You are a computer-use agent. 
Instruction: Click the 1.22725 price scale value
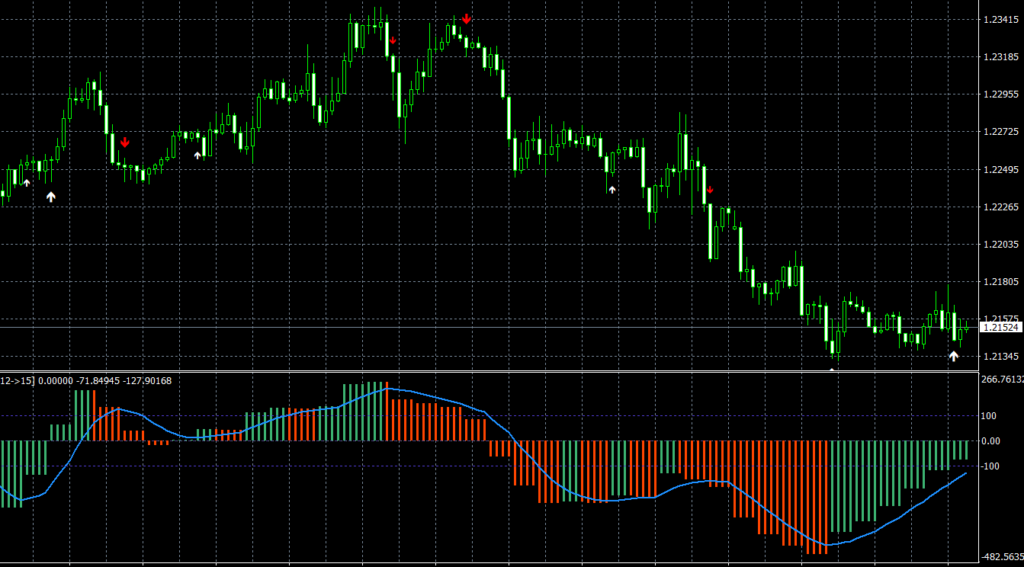point(1002,133)
